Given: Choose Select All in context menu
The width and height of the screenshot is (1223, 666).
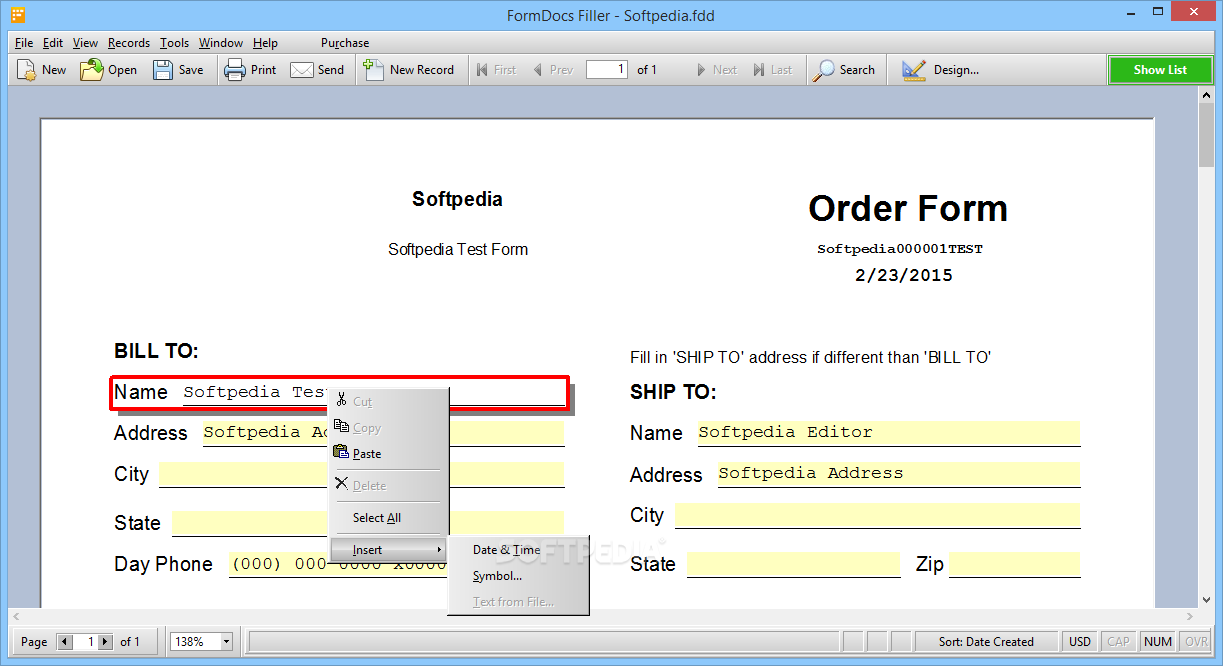Looking at the screenshot, I should [x=388, y=518].
